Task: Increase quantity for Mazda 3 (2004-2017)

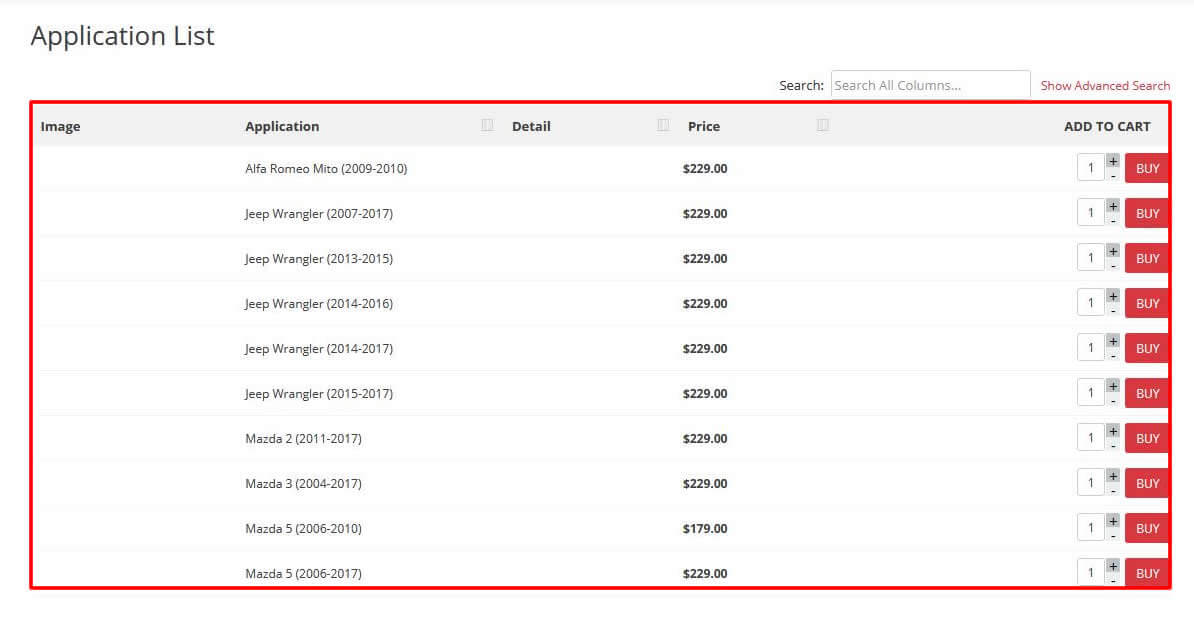Action: [x=1113, y=475]
